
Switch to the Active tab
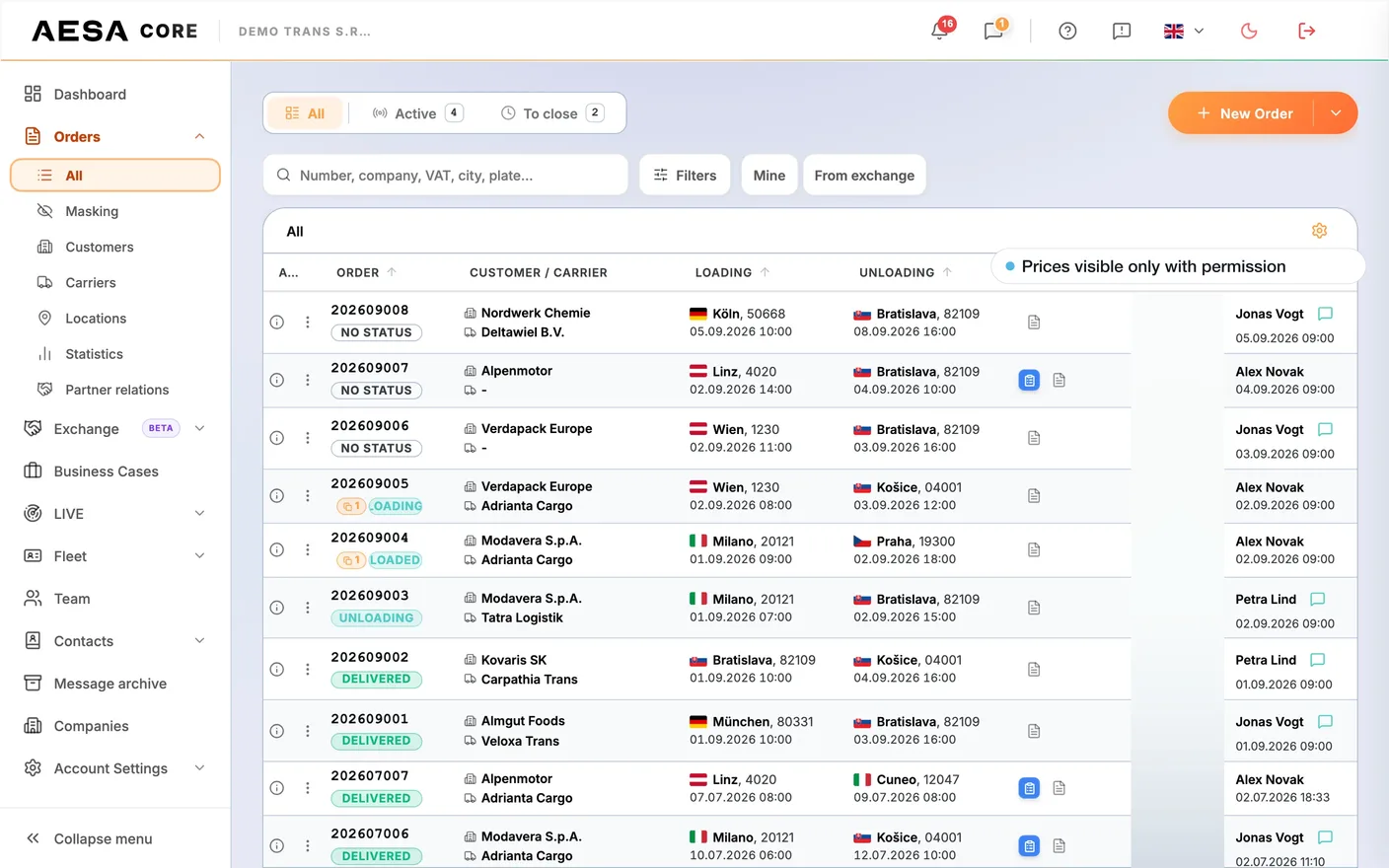pos(417,113)
